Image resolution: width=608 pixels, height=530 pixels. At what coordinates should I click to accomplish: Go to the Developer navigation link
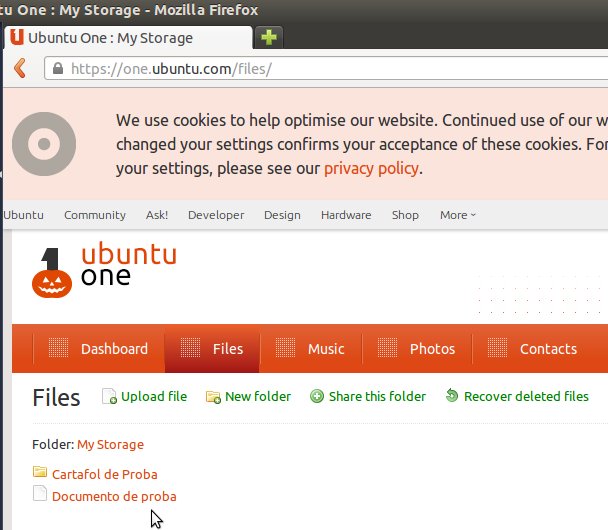point(216,215)
